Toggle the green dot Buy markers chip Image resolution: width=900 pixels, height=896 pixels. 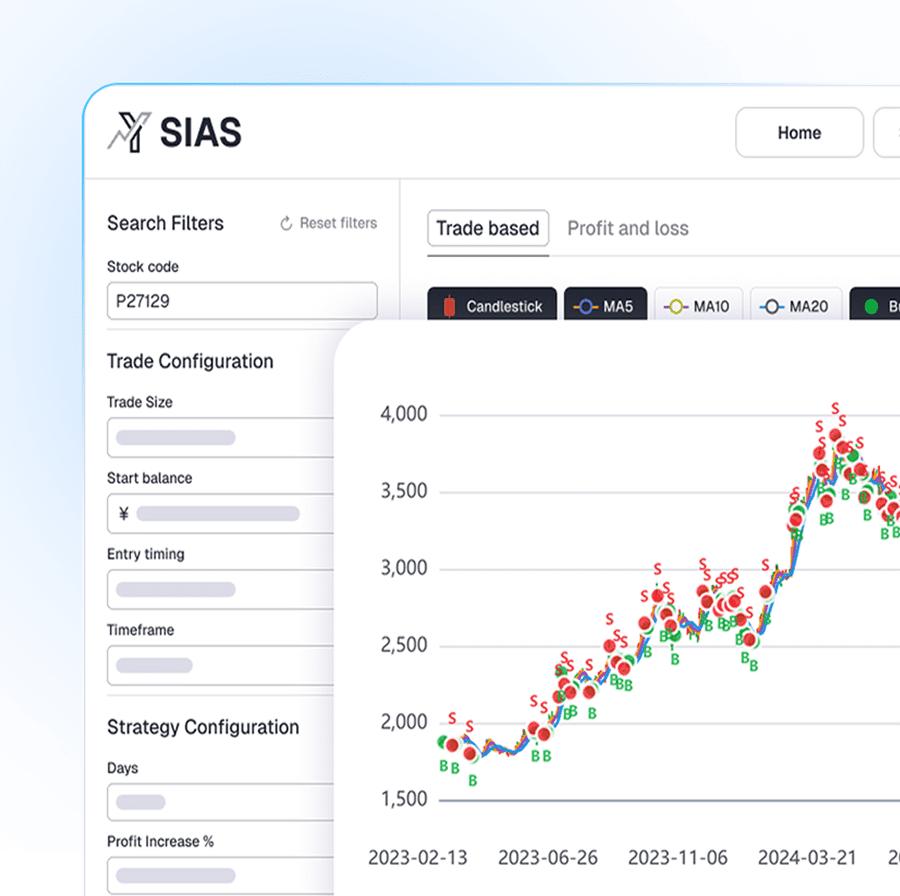click(876, 306)
